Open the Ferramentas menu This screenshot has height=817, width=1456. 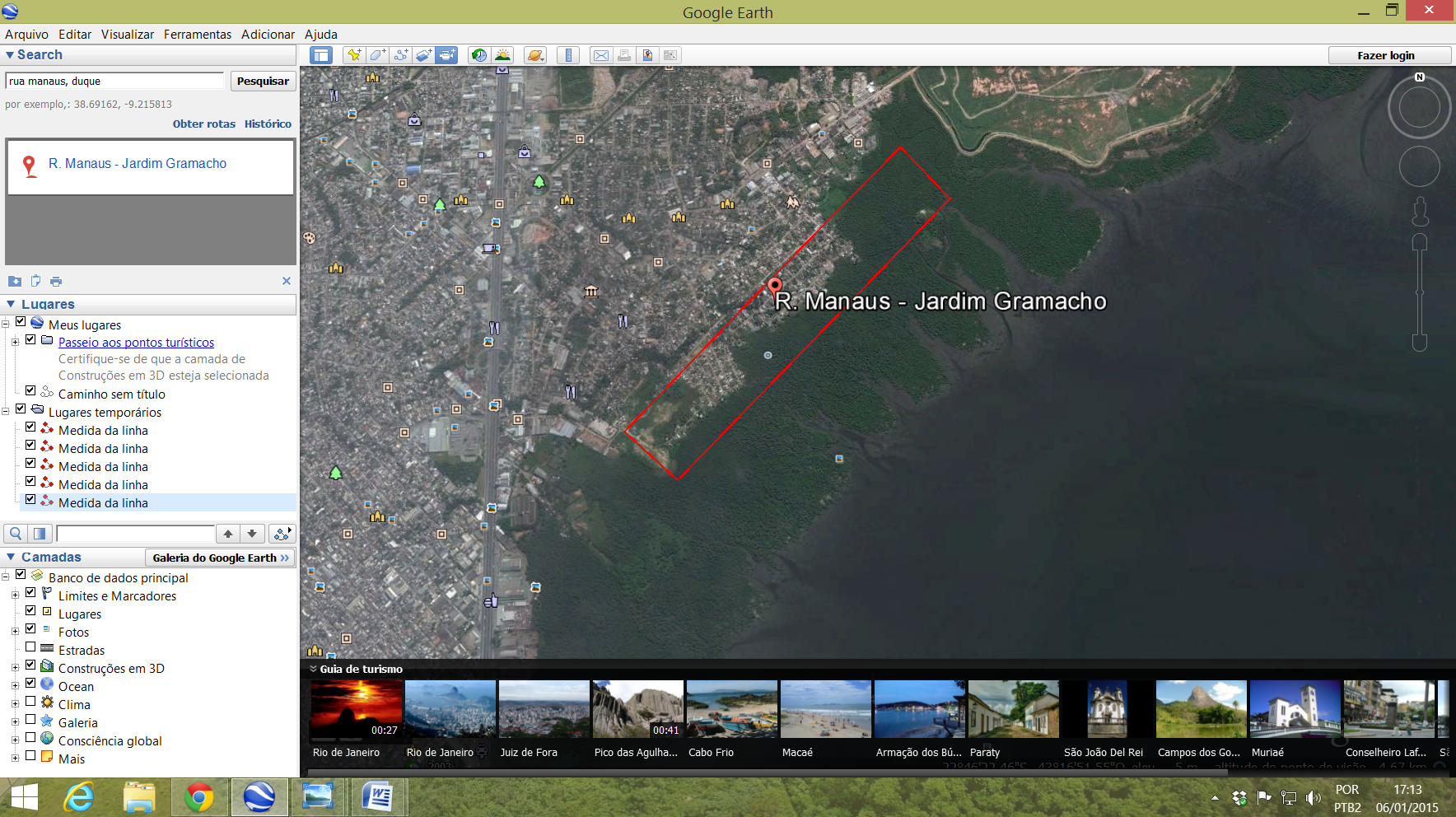[x=198, y=35]
